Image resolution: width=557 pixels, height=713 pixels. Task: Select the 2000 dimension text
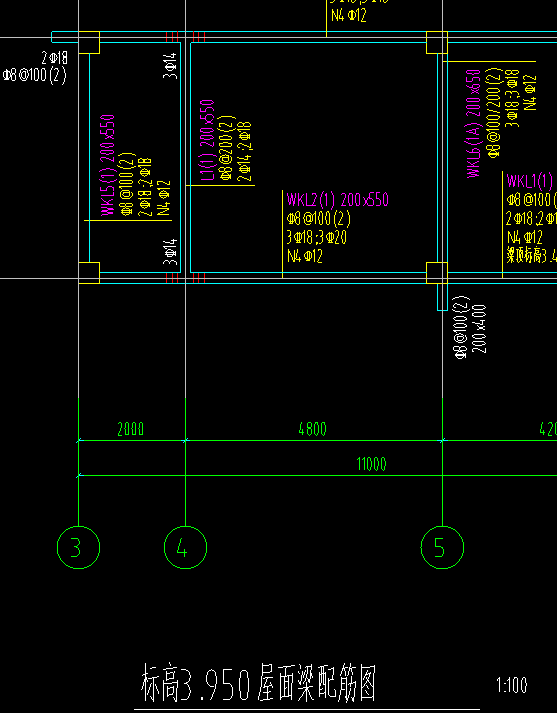130,429
